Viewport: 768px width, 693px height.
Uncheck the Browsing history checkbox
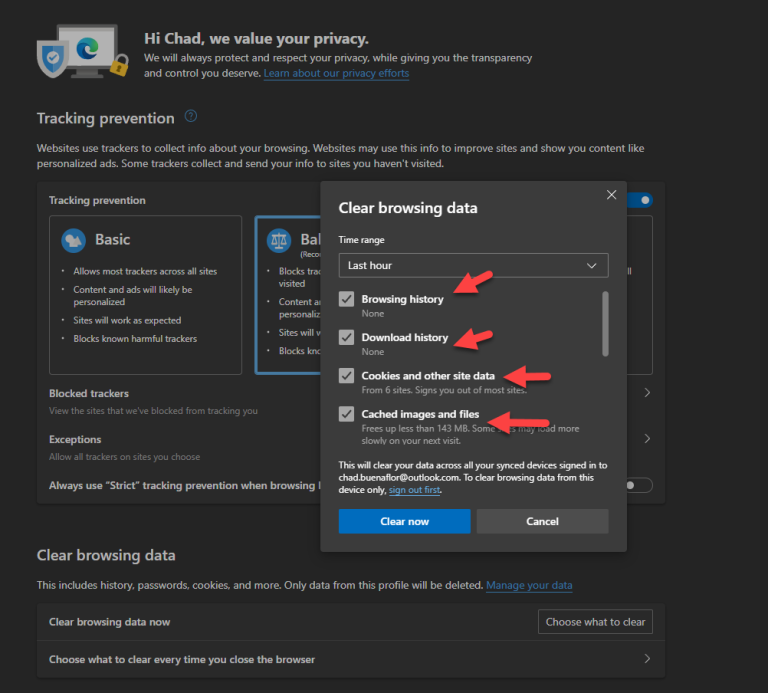tap(346, 299)
